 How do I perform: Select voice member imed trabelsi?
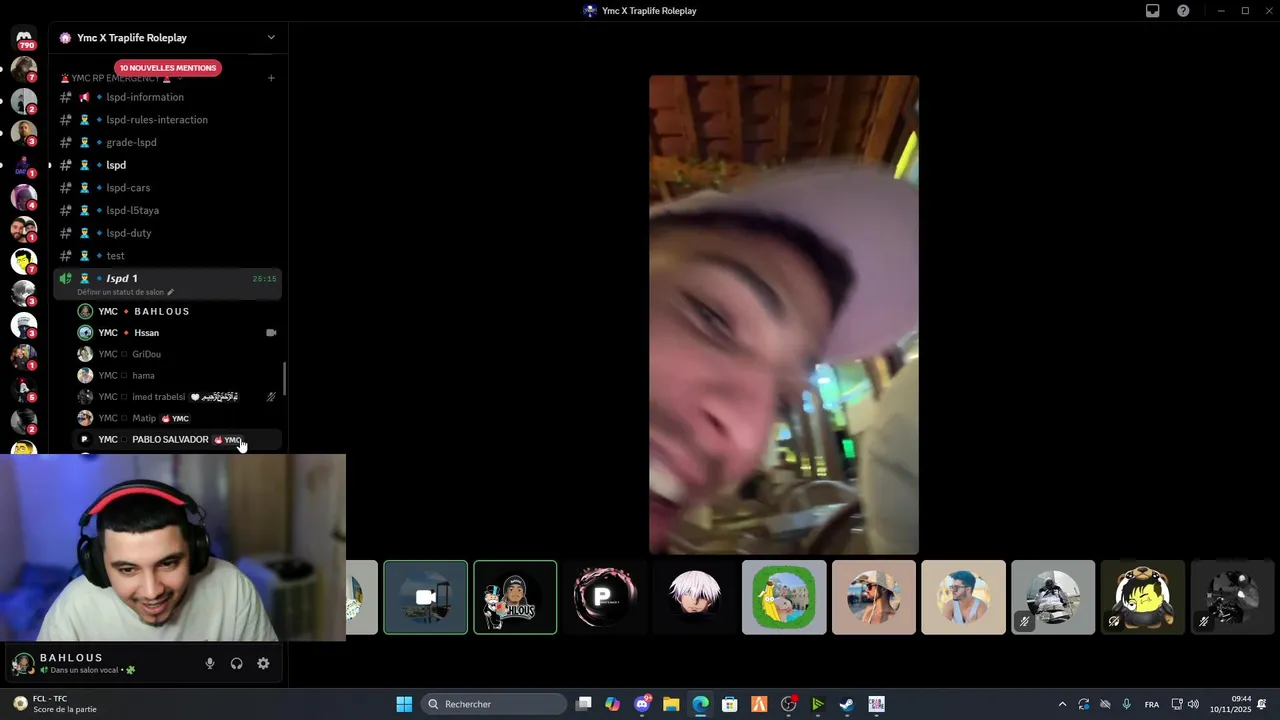pos(178,397)
